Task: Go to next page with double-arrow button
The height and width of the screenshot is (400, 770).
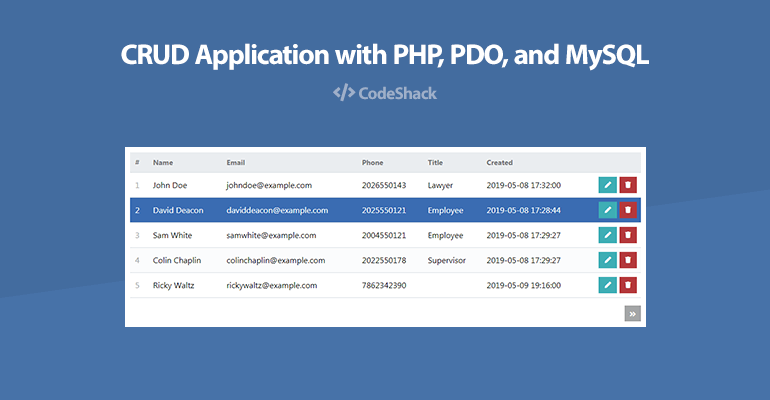Action: tap(632, 314)
